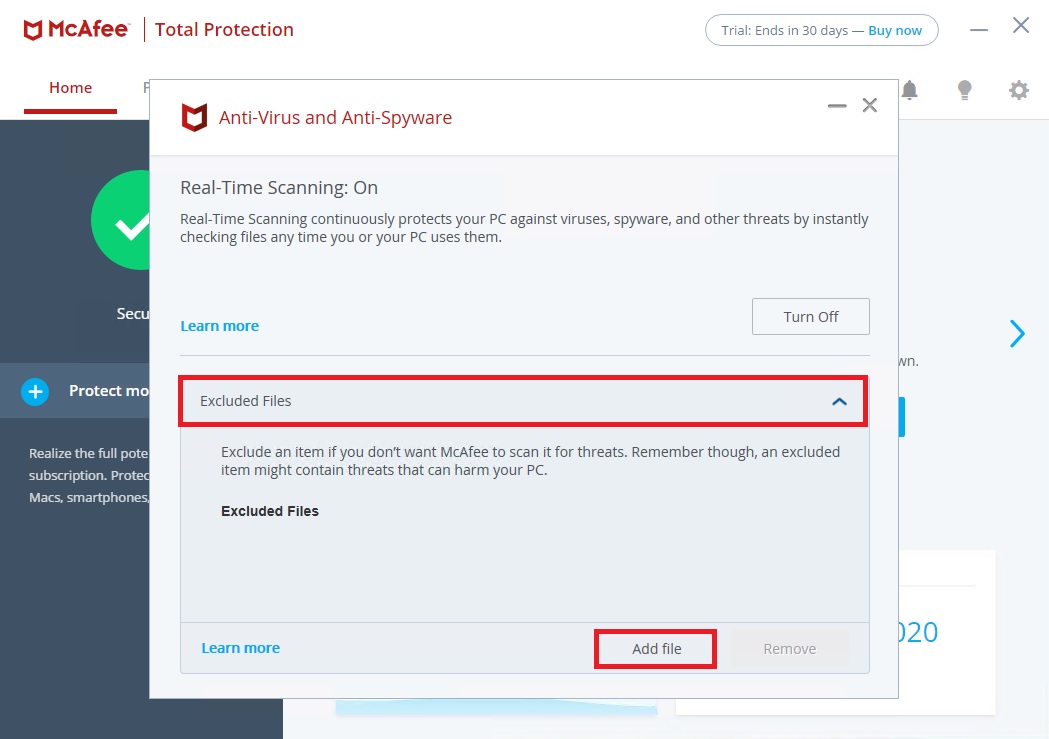
Task: Click the blue plus Protect more icon
Action: [35, 391]
